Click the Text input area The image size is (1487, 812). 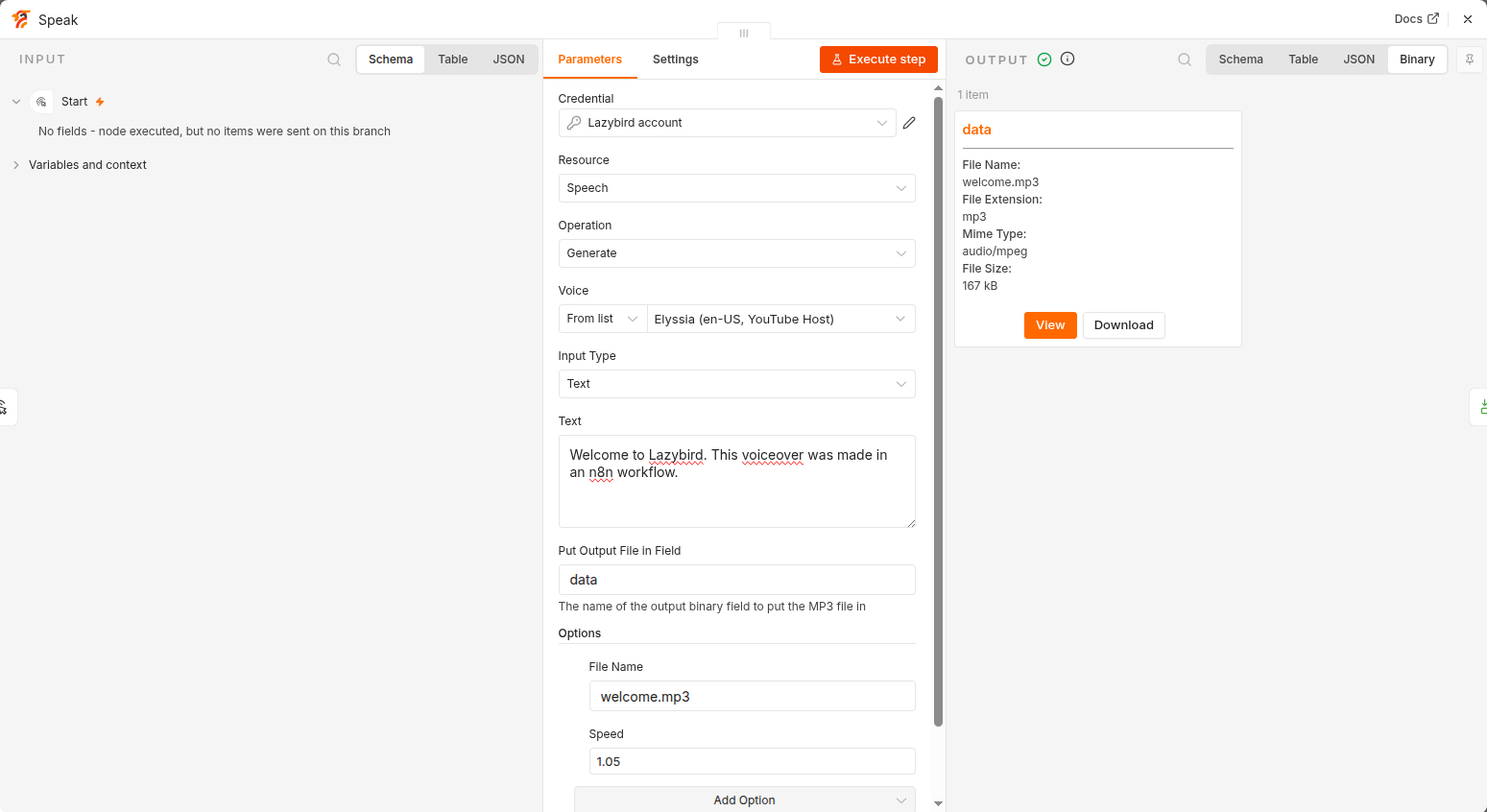pyautogui.click(x=737, y=482)
